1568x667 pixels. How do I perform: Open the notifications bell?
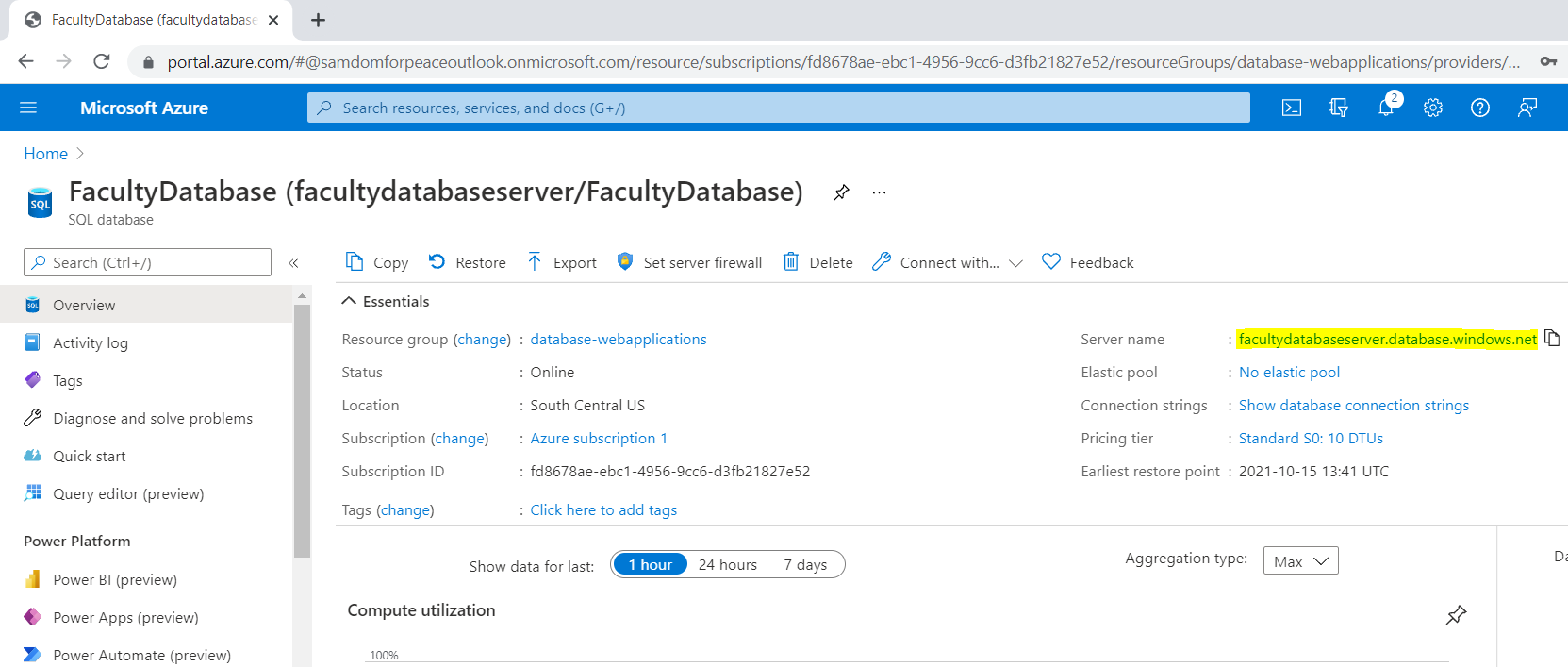pos(1386,108)
